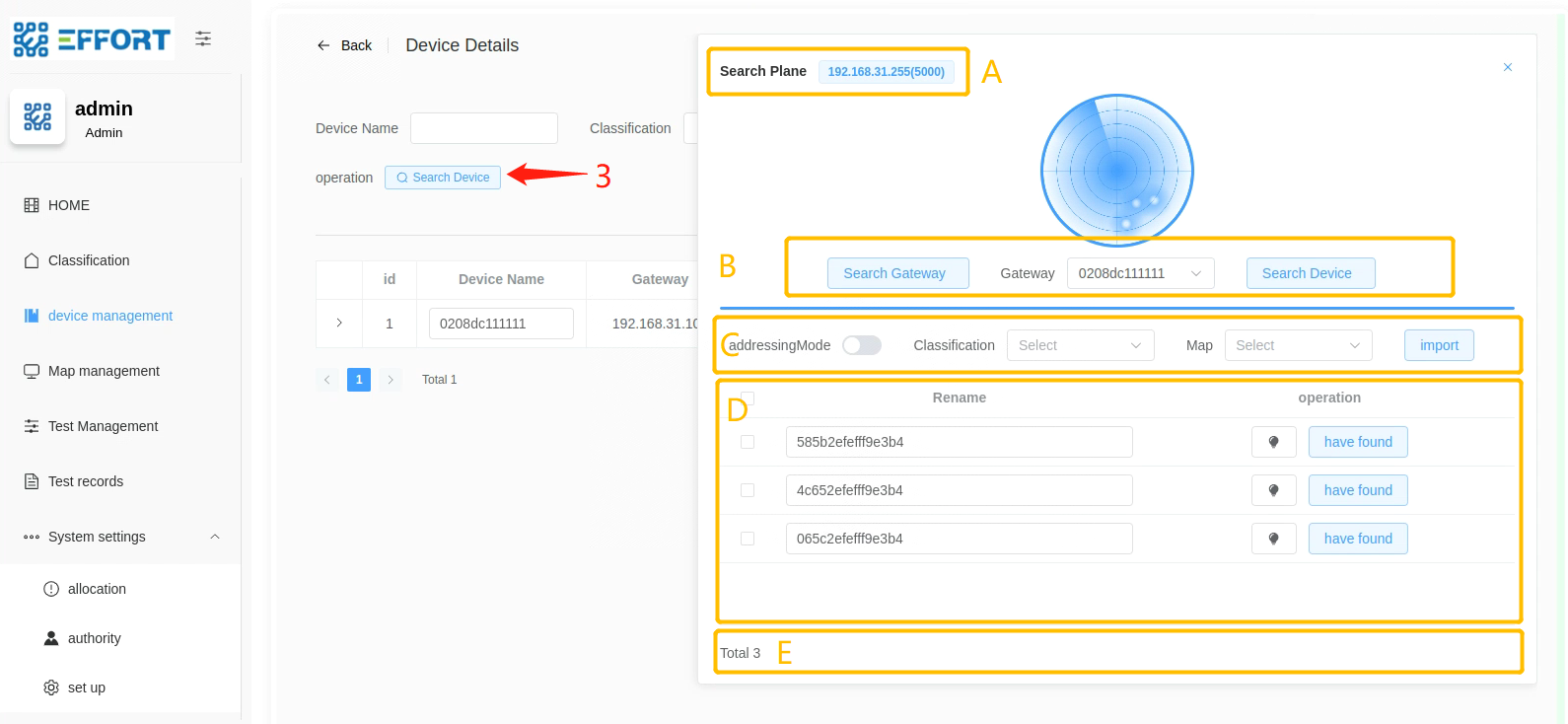The height and width of the screenshot is (724, 1568).
Task: Click the locate icon for device 065c2efefff9e3b4
Action: [1273, 539]
